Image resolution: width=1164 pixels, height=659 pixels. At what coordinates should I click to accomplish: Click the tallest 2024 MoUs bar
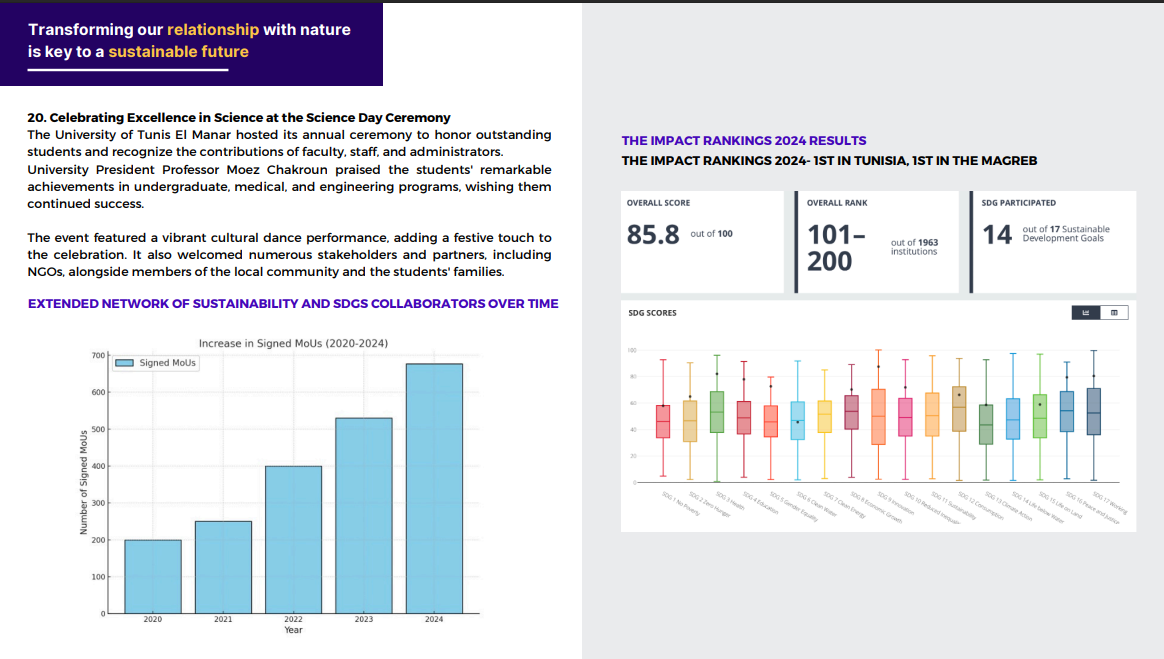tap(434, 488)
